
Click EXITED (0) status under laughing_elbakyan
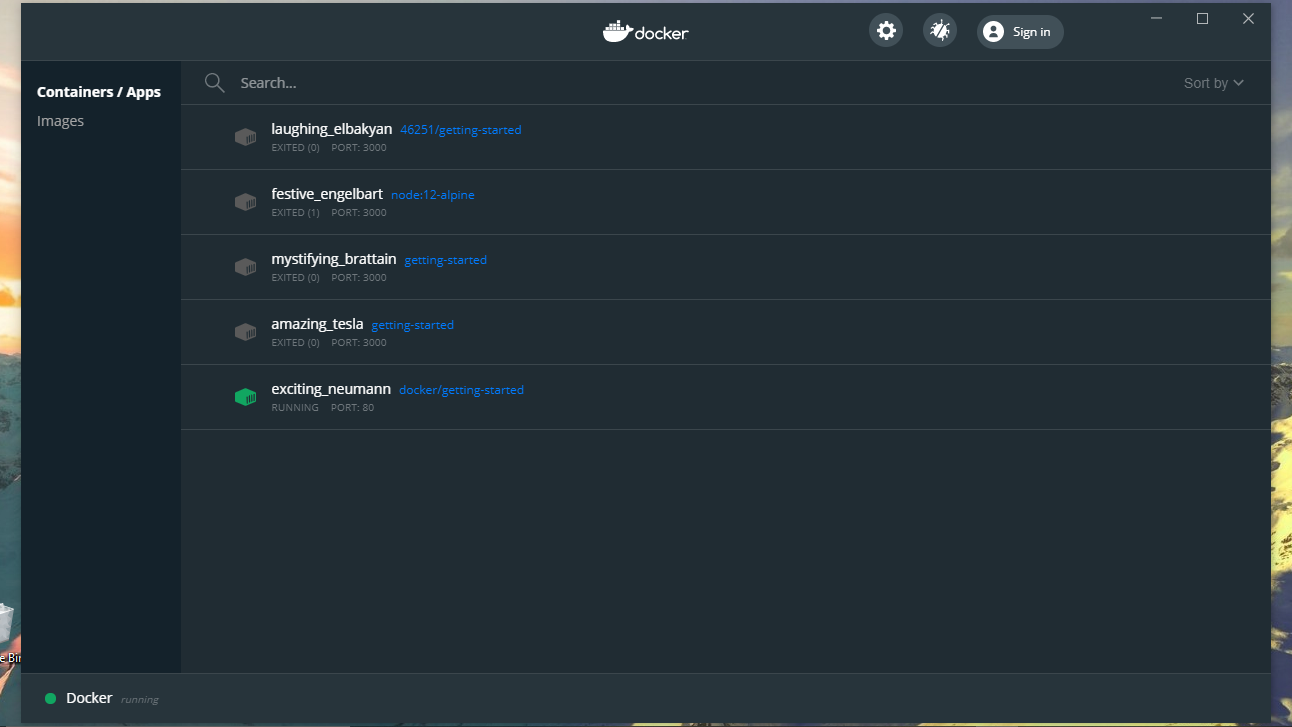pos(296,148)
